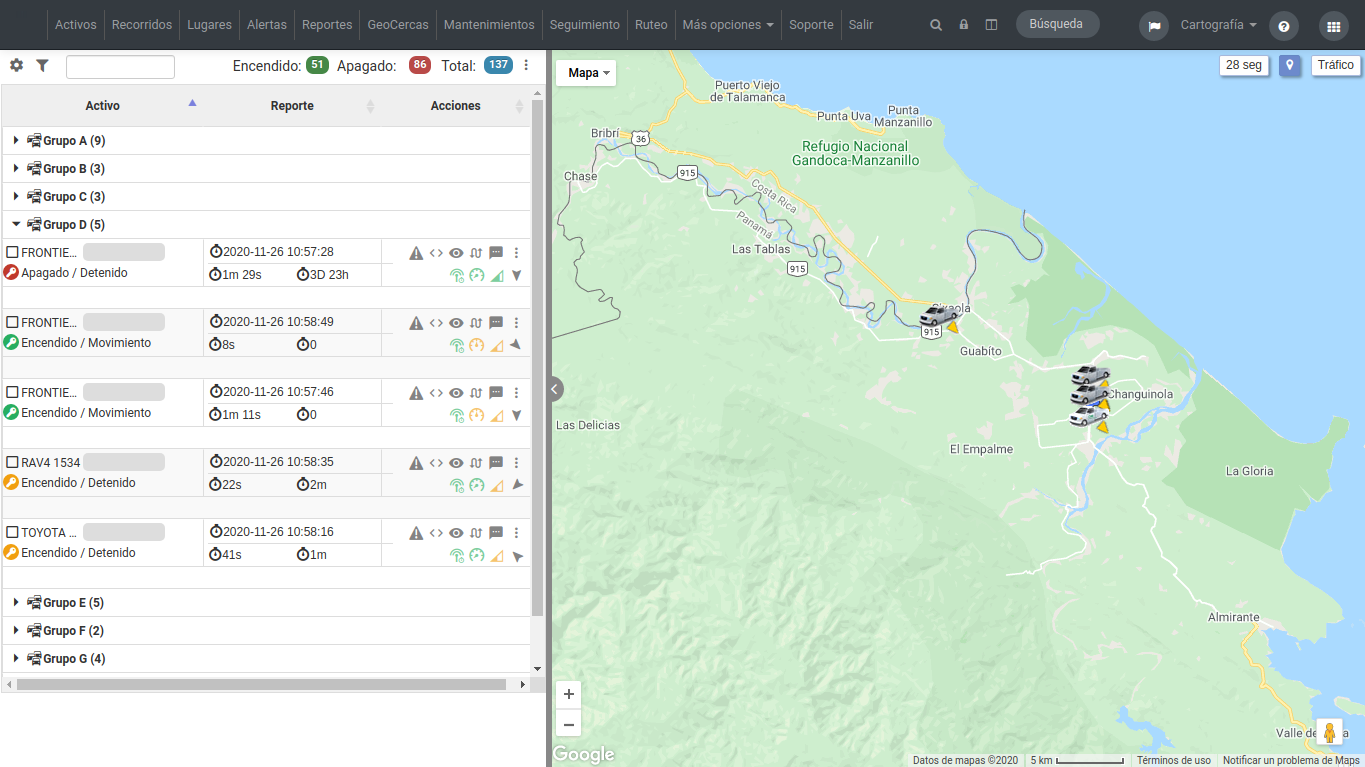Open three-dot menu on the 10:58:49 row
The width and height of the screenshot is (1365, 767).
tap(516, 323)
